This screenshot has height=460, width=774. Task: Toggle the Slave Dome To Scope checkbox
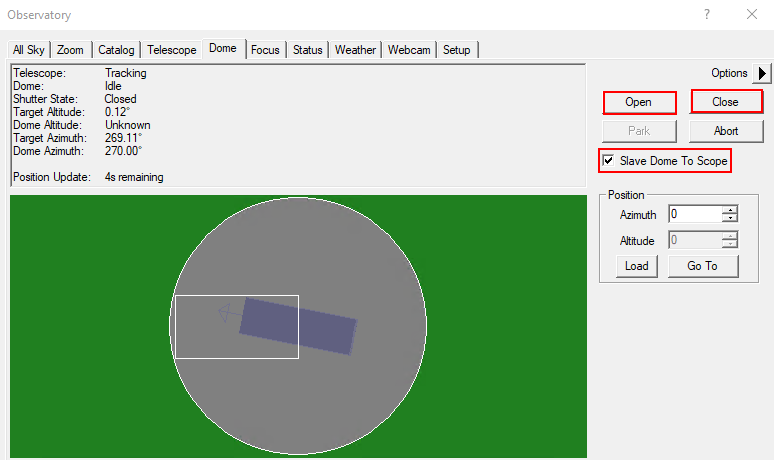coord(608,160)
